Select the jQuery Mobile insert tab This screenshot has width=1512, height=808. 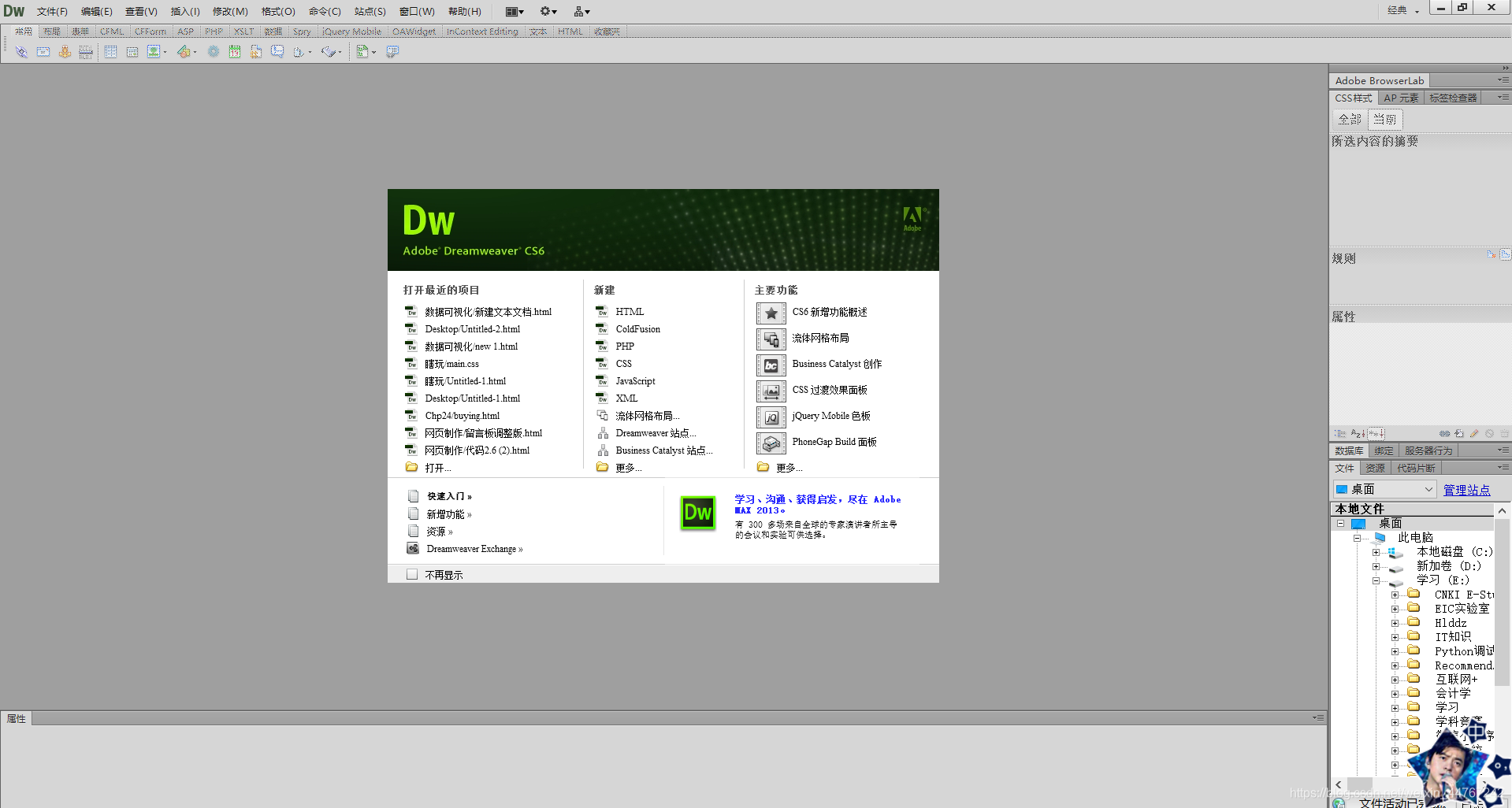coord(351,32)
